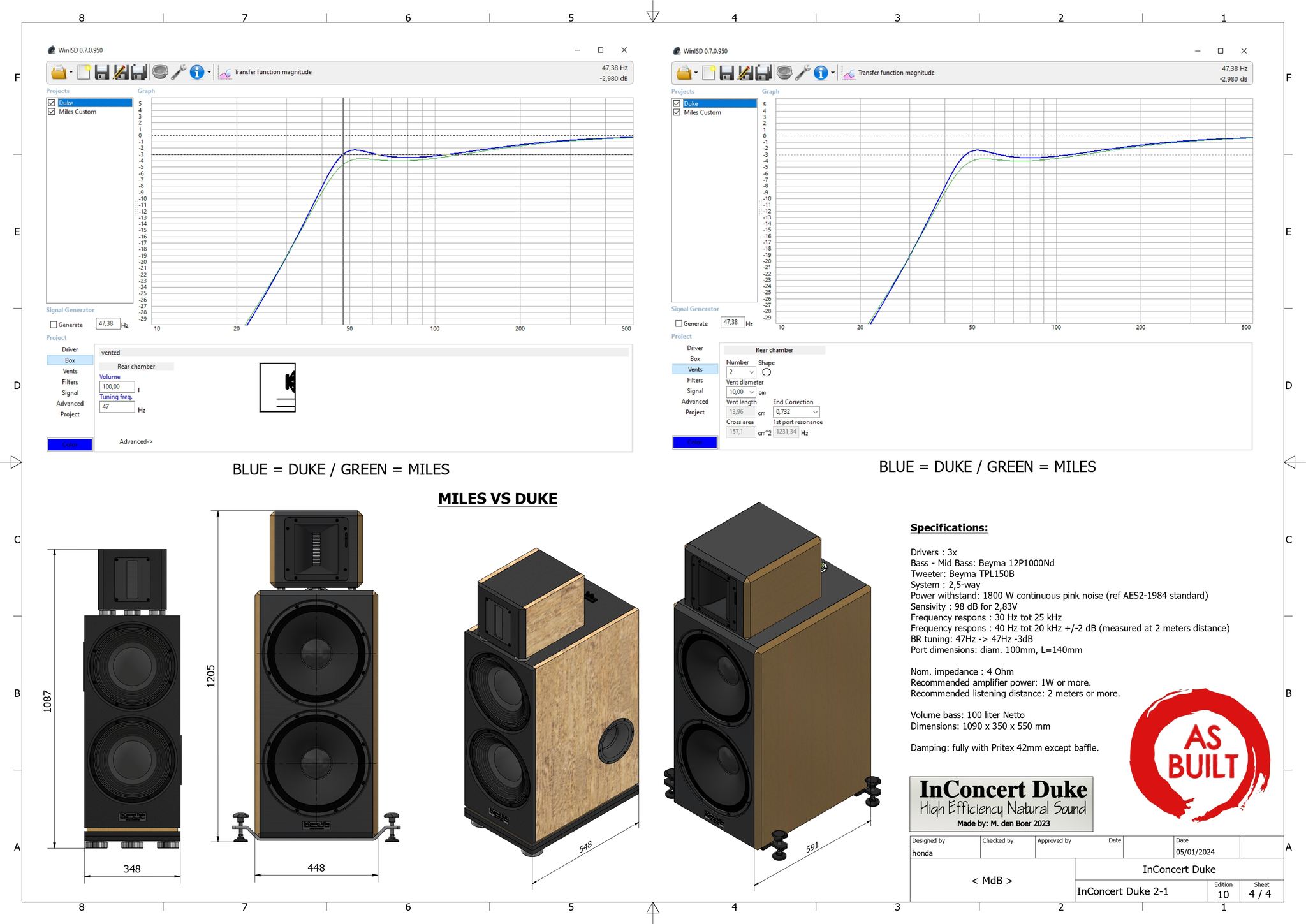Click blue info icon in right WinISD window
The height and width of the screenshot is (924, 1306).
pos(821,73)
